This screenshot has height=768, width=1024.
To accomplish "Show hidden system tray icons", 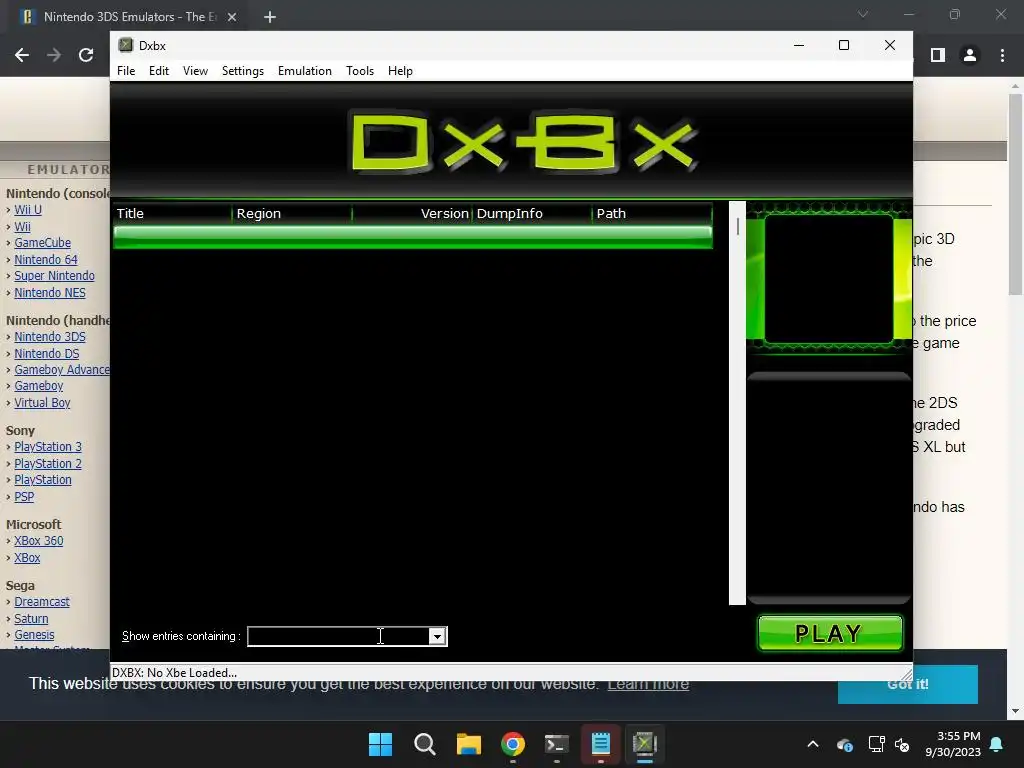I will click(813, 744).
